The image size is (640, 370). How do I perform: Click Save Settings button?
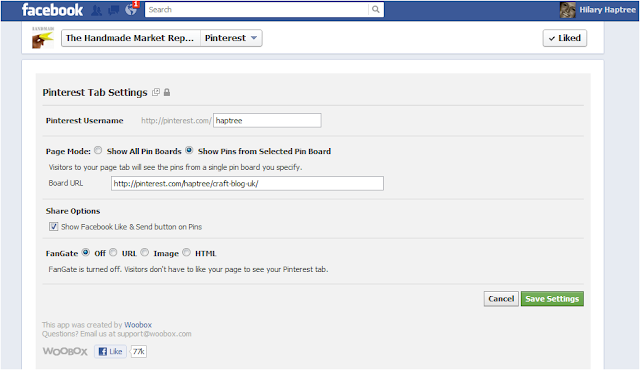552,299
